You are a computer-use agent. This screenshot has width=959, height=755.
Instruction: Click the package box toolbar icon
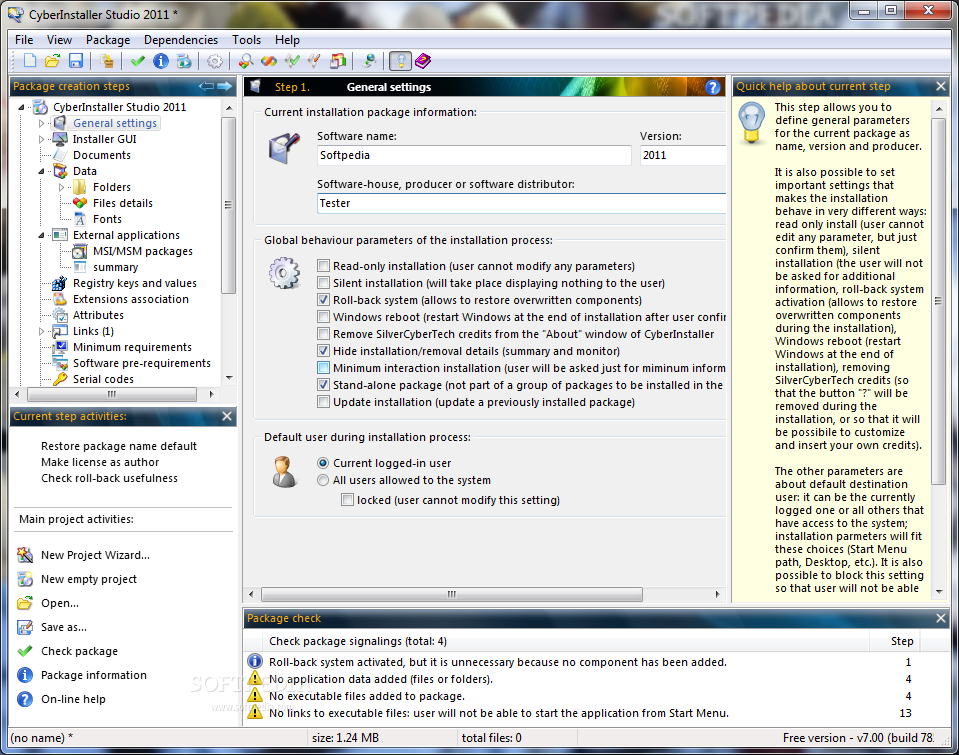click(107, 61)
